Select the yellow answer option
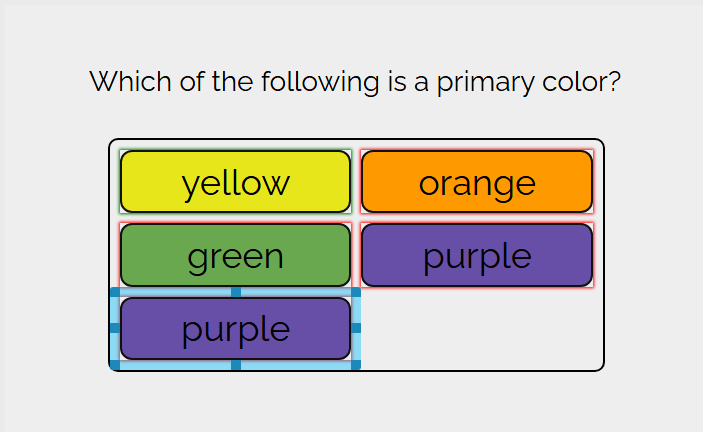 235,181
